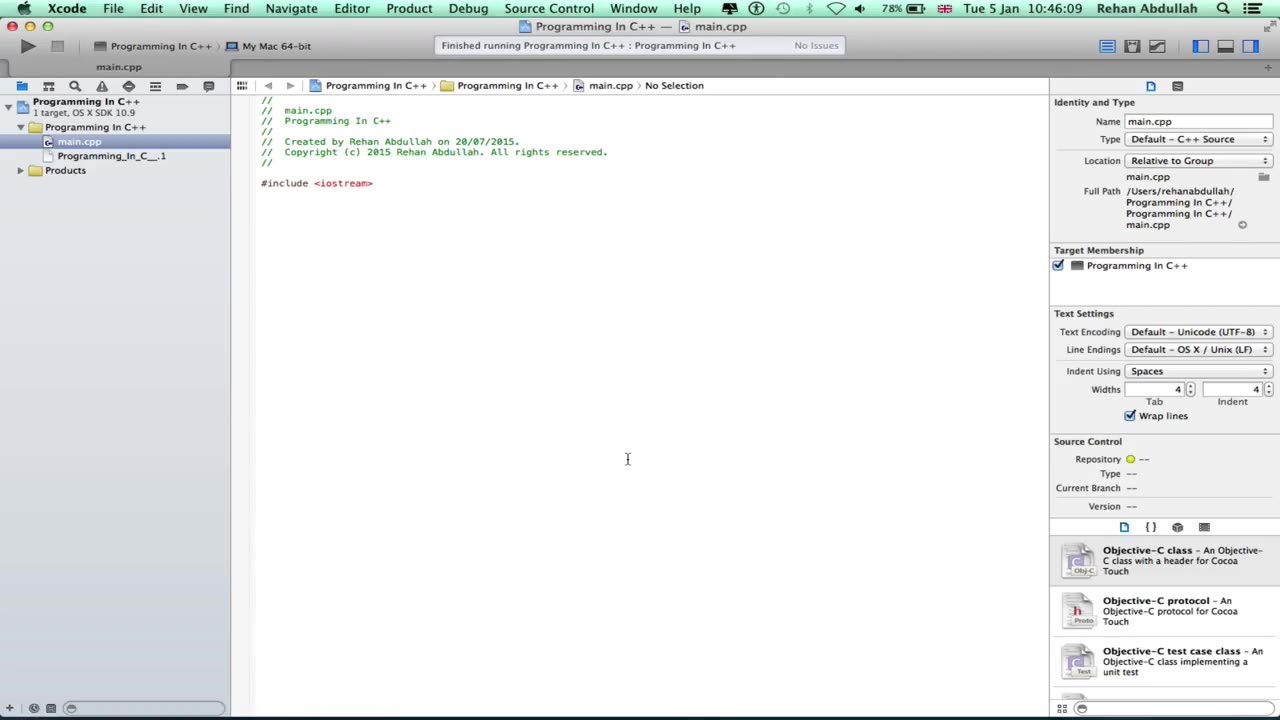Open the Test navigator
Image resolution: width=1280 pixels, height=720 pixels.
click(128, 86)
